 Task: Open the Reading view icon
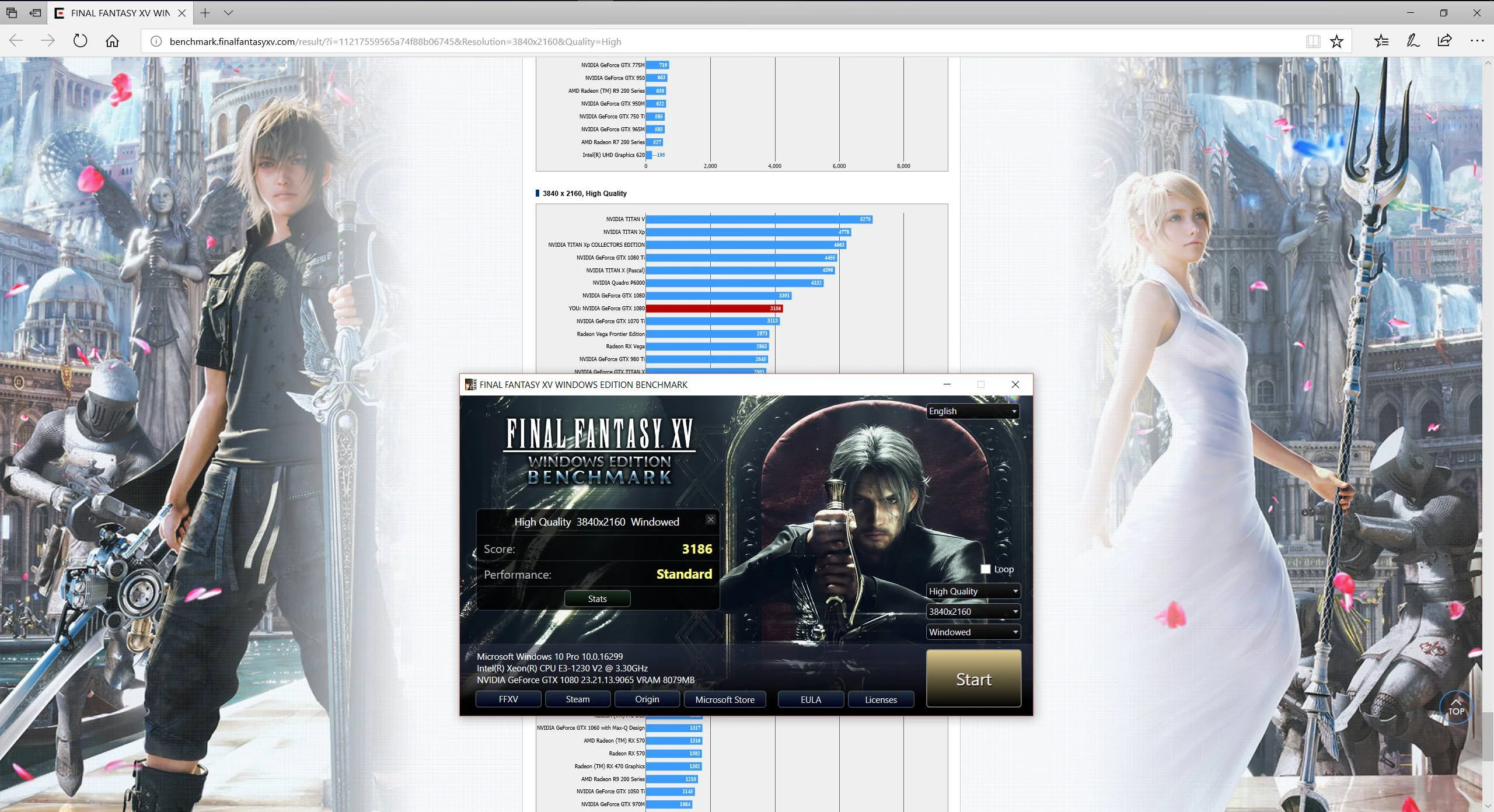tap(1313, 41)
